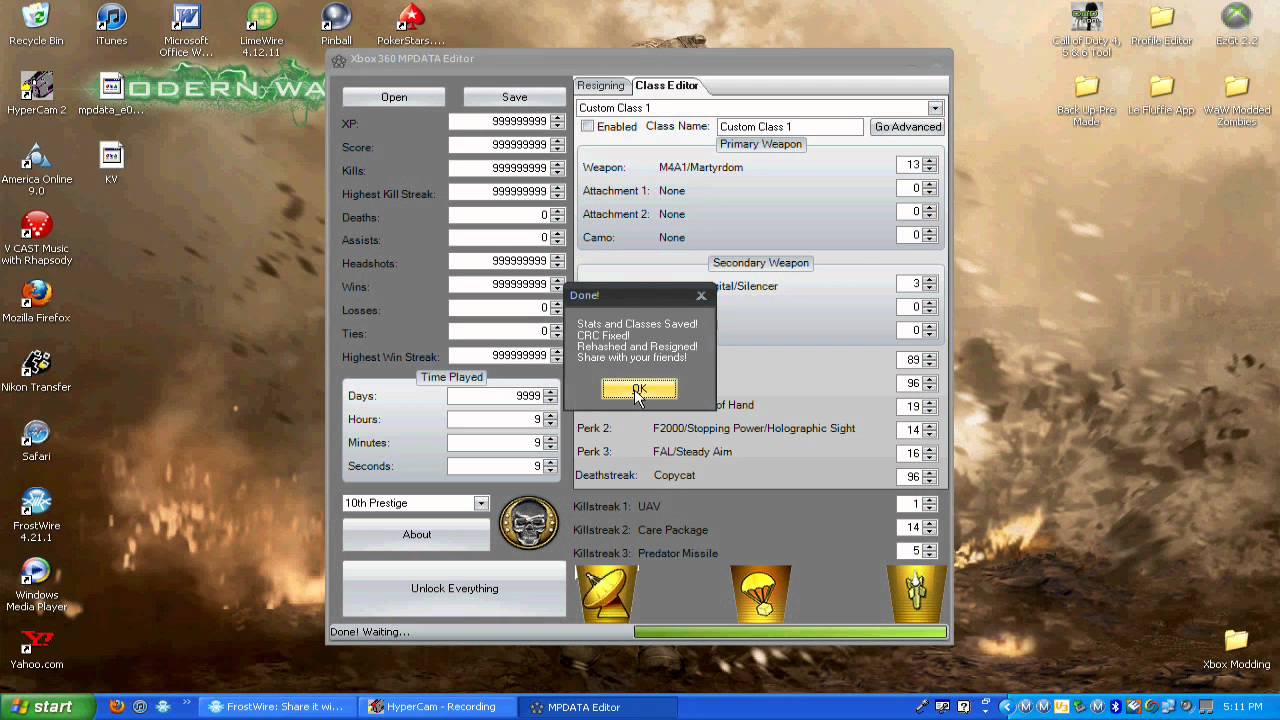Click the UAV killstreak image
The width and height of the screenshot is (1280, 720).
(x=607, y=593)
